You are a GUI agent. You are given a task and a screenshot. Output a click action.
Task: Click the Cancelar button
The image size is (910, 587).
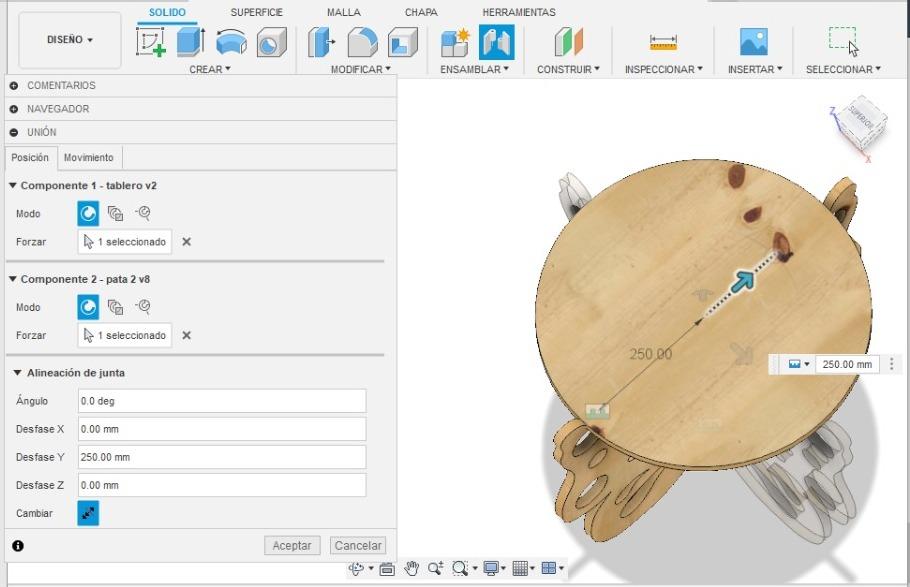pyautogui.click(x=358, y=545)
